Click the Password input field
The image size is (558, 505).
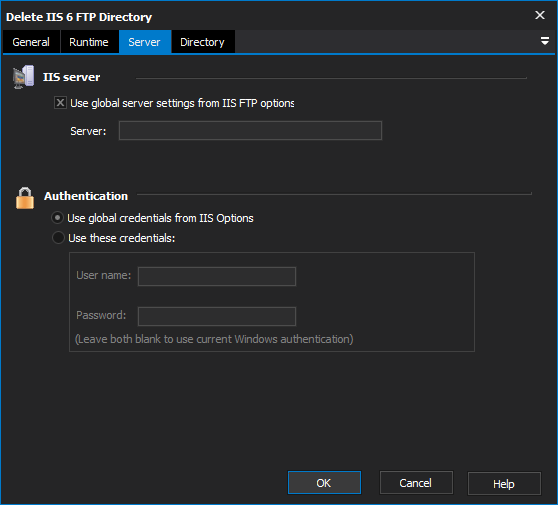[217, 316]
